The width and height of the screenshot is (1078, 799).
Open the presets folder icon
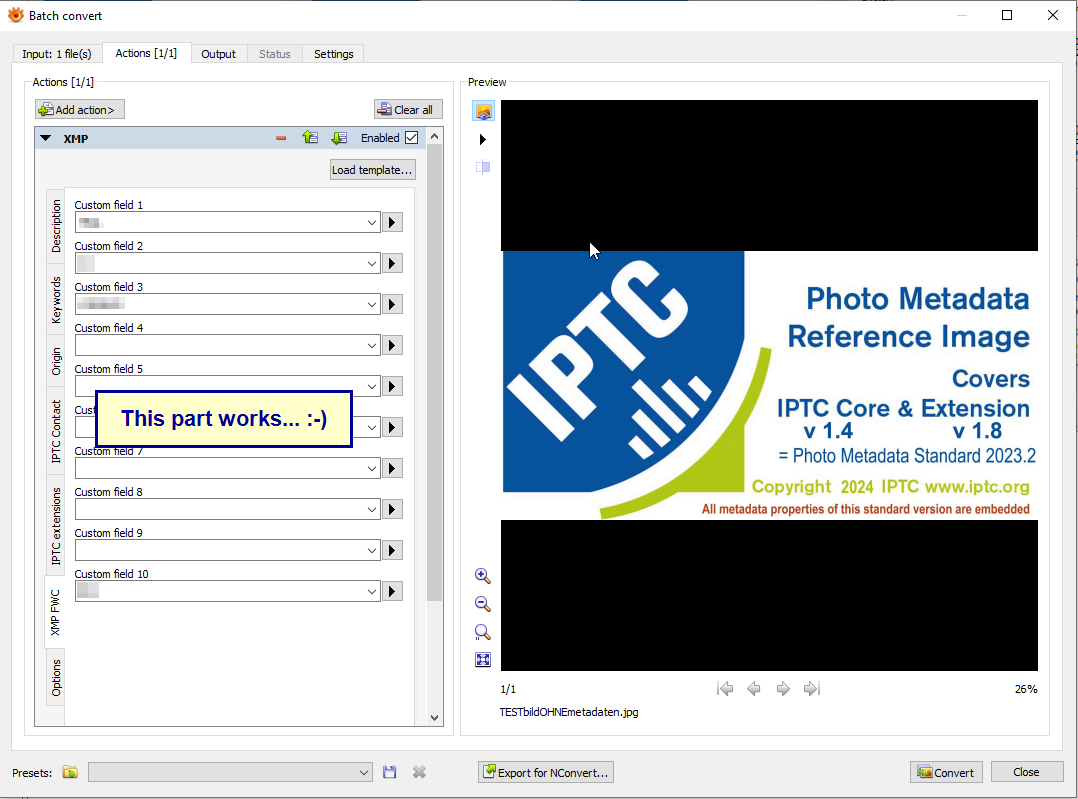(x=70, y=772)
